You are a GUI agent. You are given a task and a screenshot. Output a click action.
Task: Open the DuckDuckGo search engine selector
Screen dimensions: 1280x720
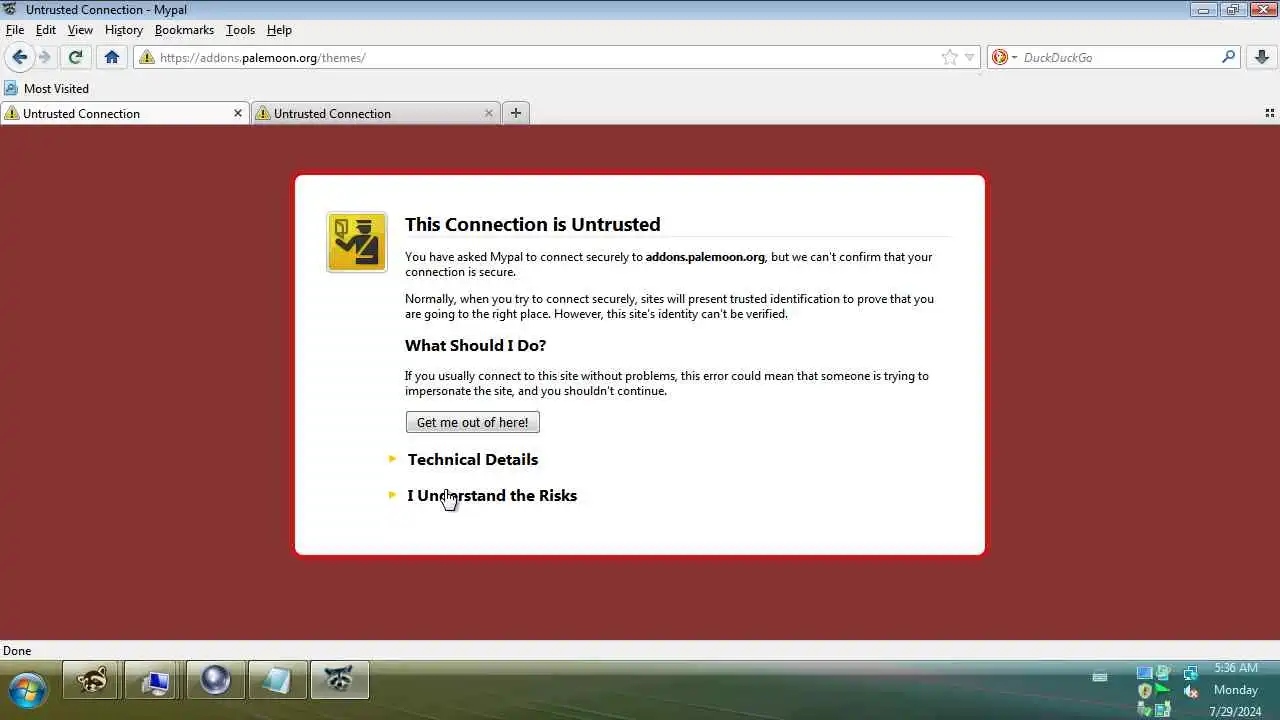(x=1003, y=57)
